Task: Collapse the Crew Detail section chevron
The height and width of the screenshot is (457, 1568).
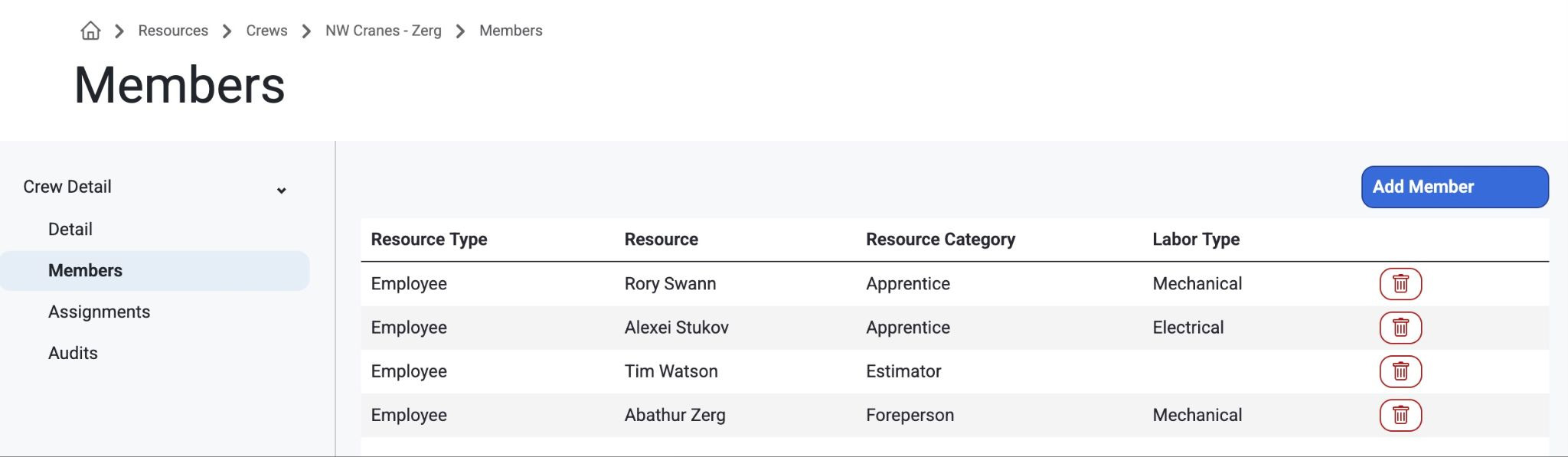Action: tap(281, 191)
